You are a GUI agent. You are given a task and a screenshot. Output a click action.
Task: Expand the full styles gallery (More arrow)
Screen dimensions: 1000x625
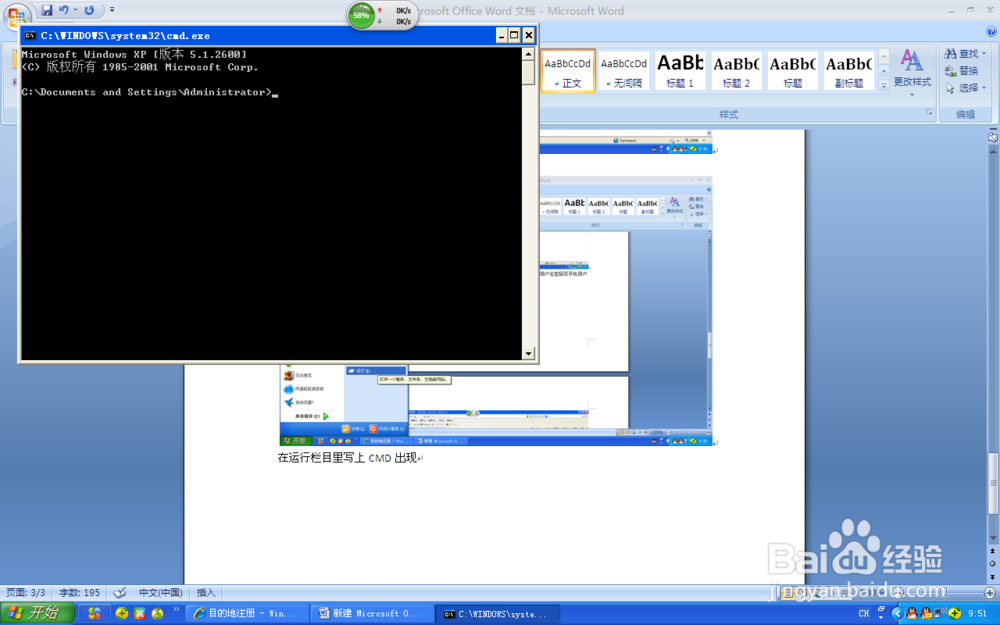884,85
